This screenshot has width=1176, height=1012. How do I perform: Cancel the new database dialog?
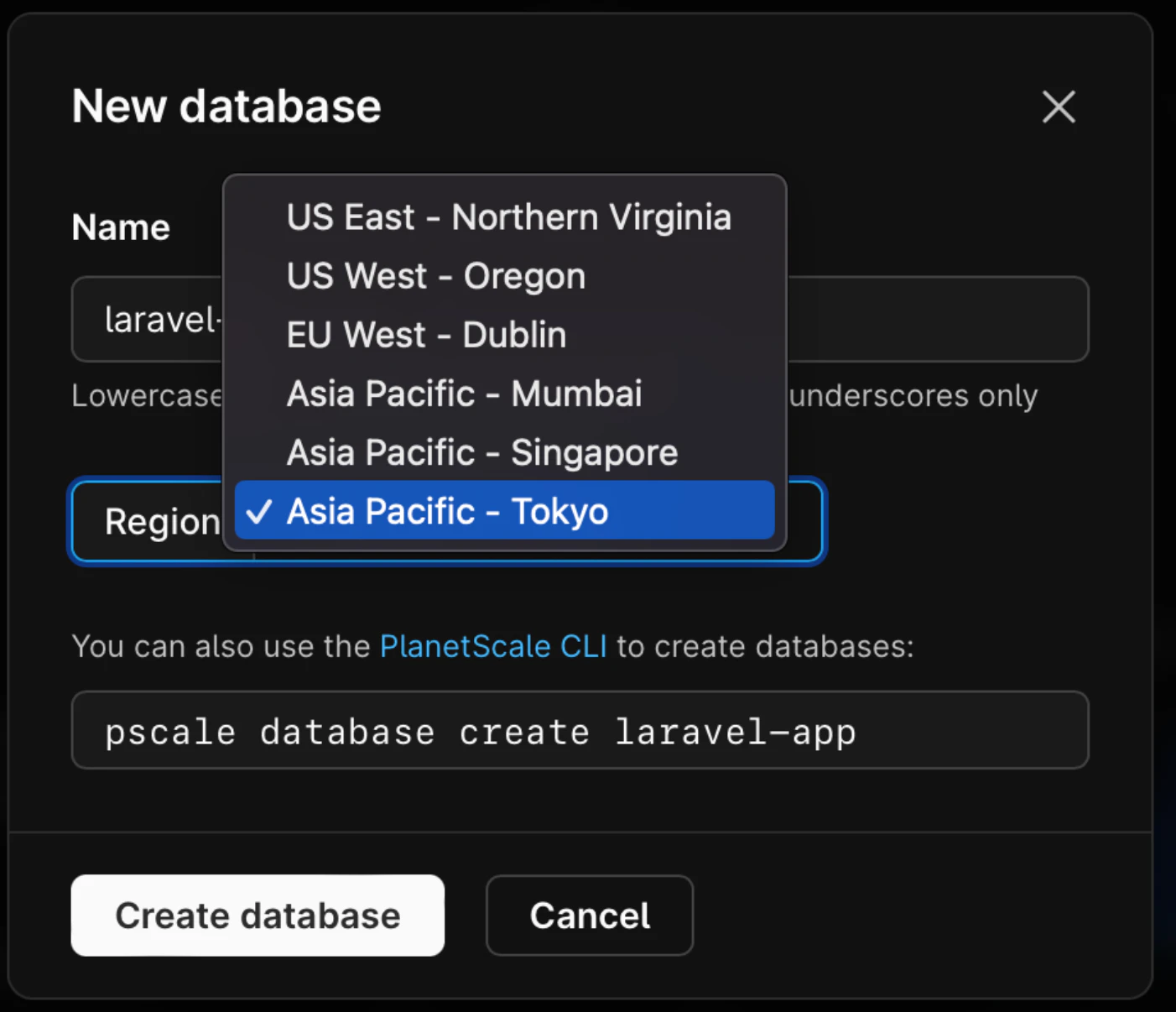[590, 915]
